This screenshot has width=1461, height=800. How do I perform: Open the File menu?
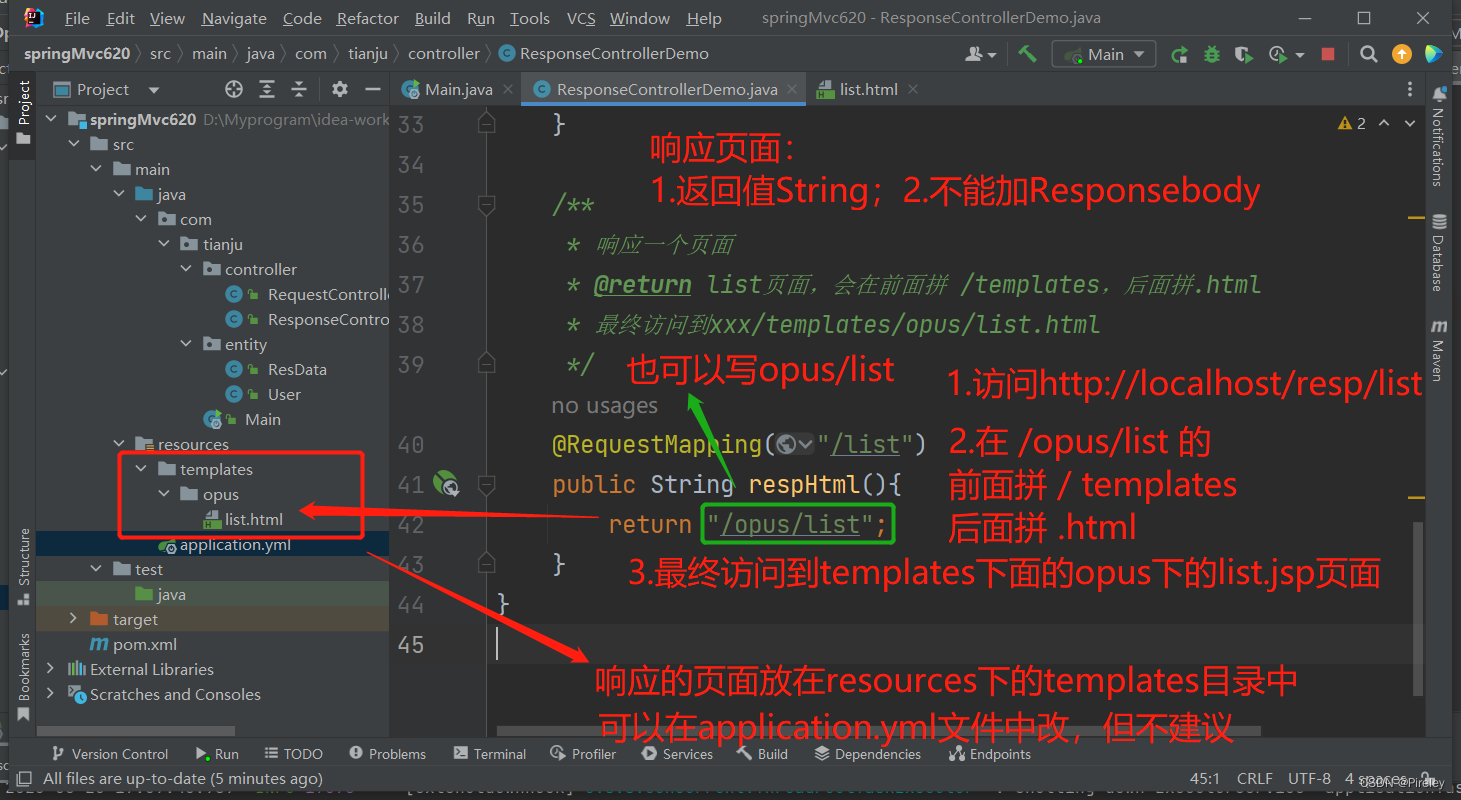pyautogui.click(x=76, y=18)
